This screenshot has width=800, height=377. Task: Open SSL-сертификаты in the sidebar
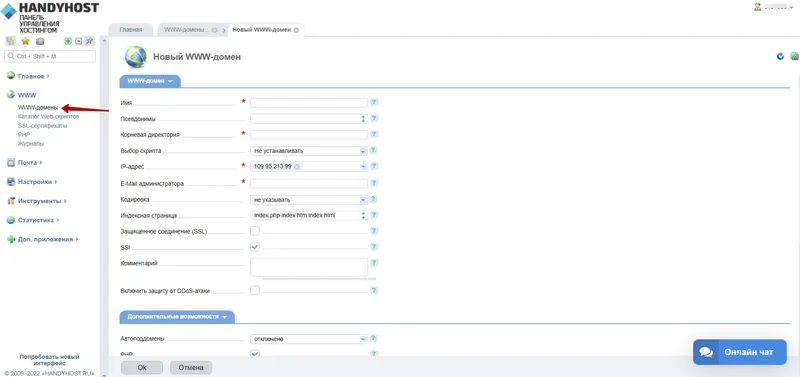(x=42, y=125)
